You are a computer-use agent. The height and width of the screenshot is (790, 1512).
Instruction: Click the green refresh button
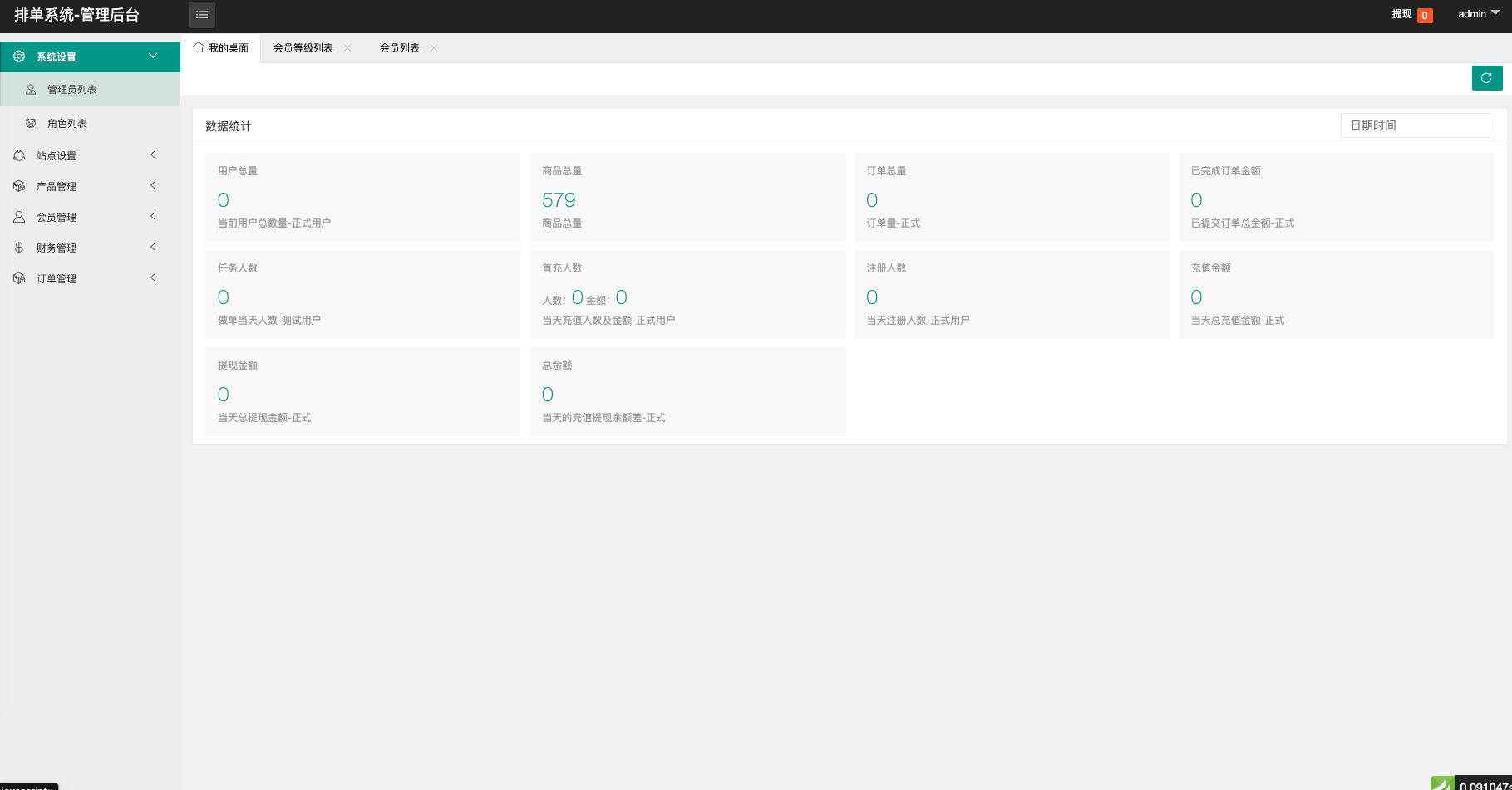click(1486, 78)
